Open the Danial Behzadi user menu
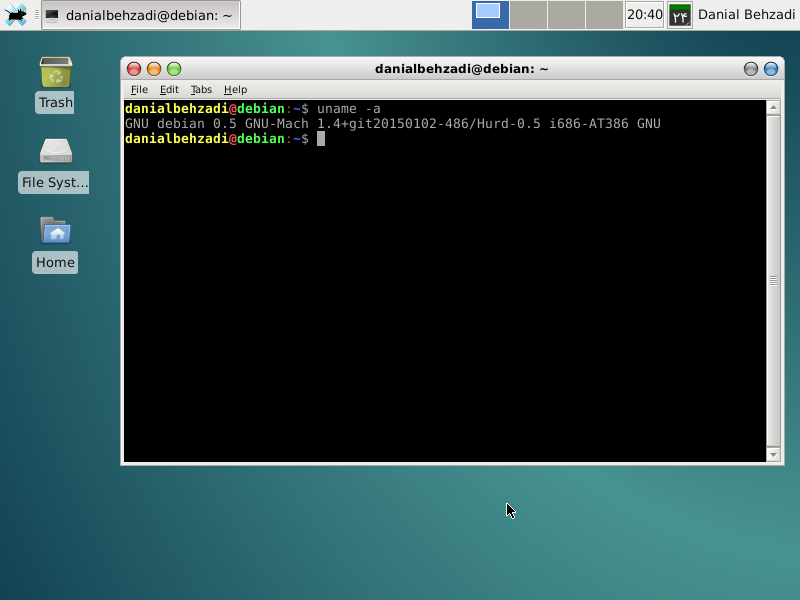The width and height of the screenshot is (800, 600). tap(746, 15)
